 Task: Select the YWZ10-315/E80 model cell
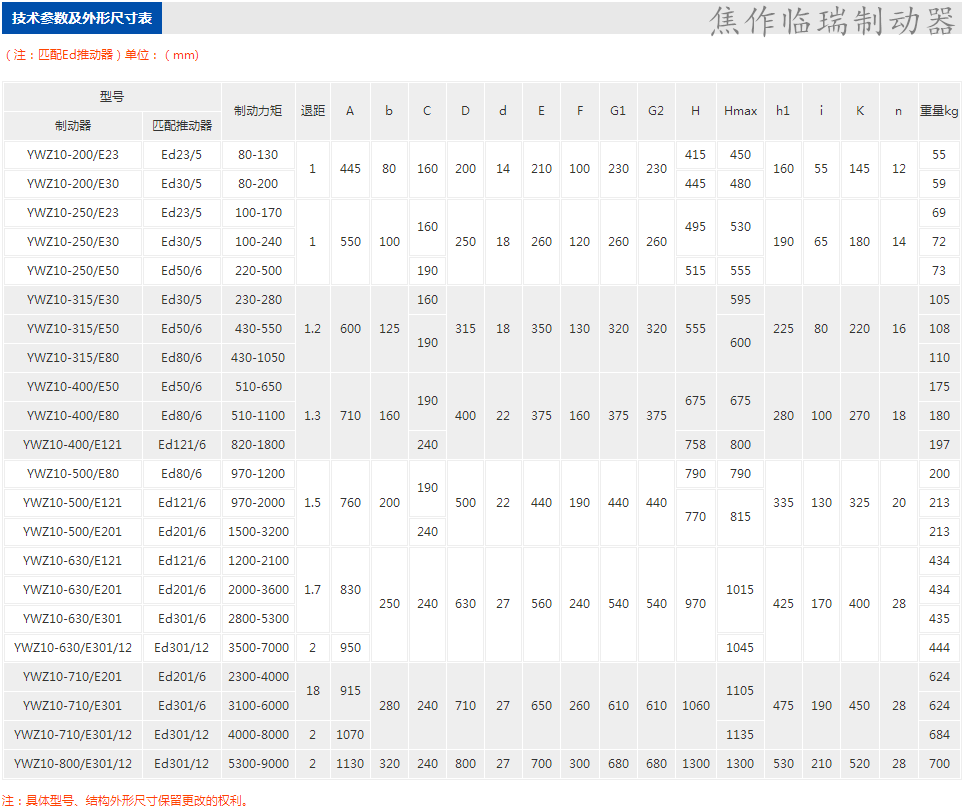pos(73,358)
